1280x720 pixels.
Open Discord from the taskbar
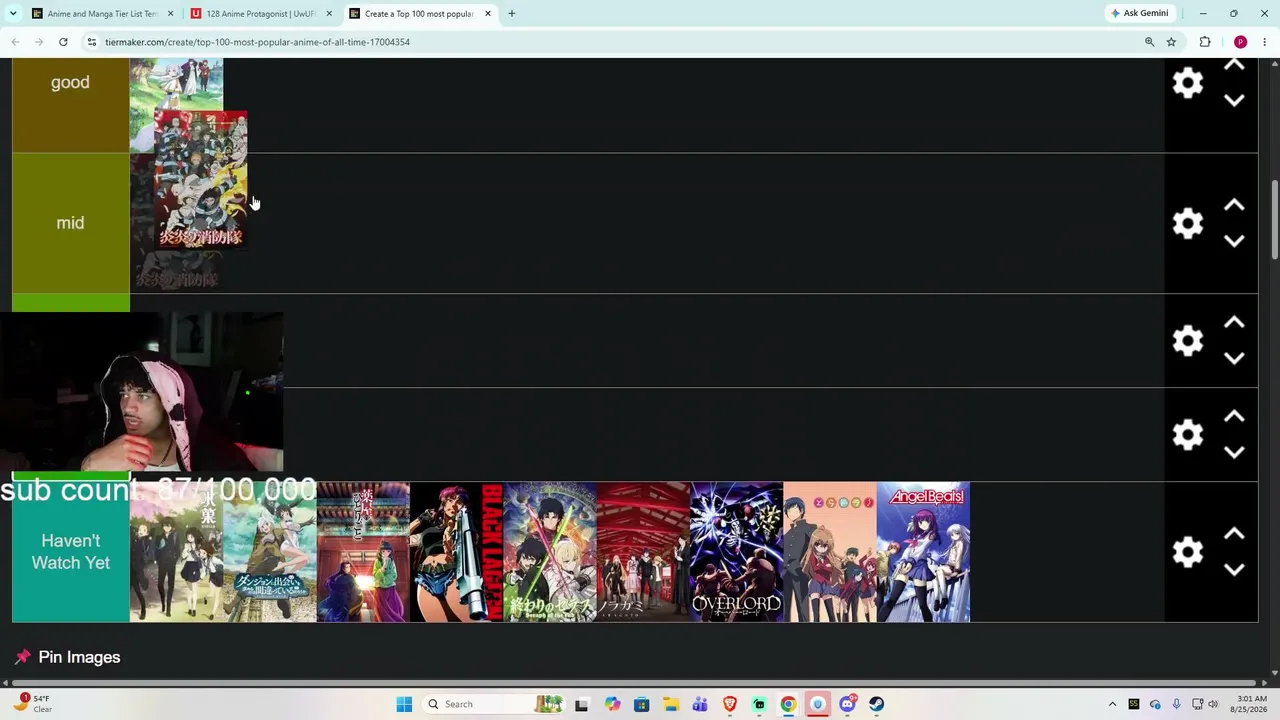coord(847,704)
